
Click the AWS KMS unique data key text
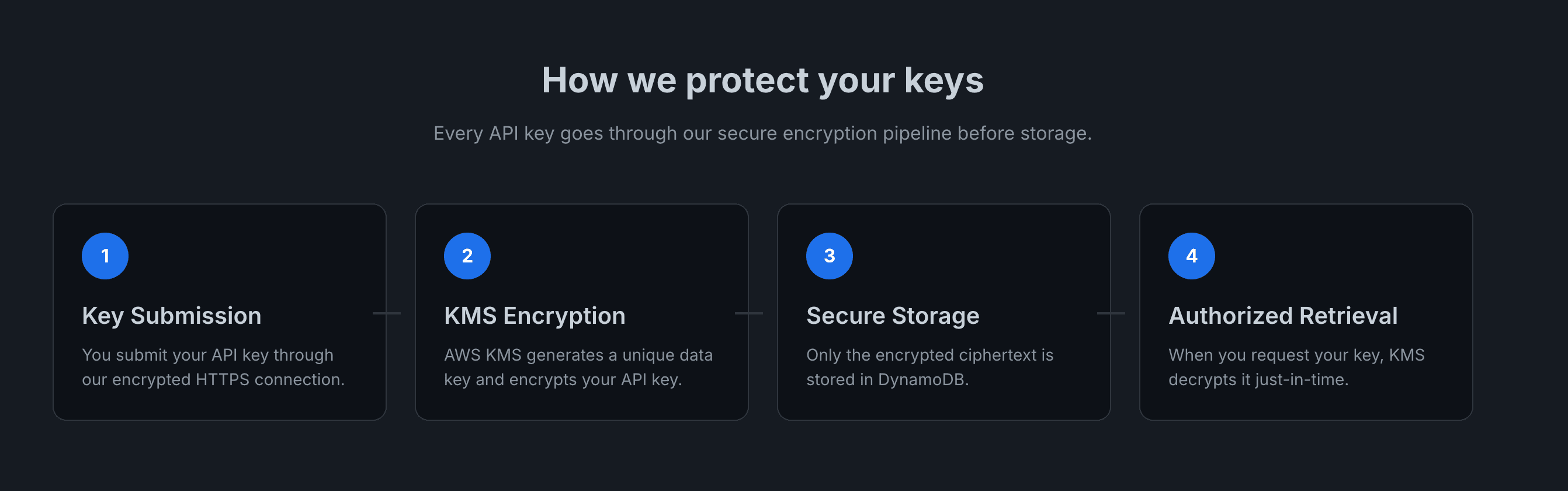tap(578, 367)
